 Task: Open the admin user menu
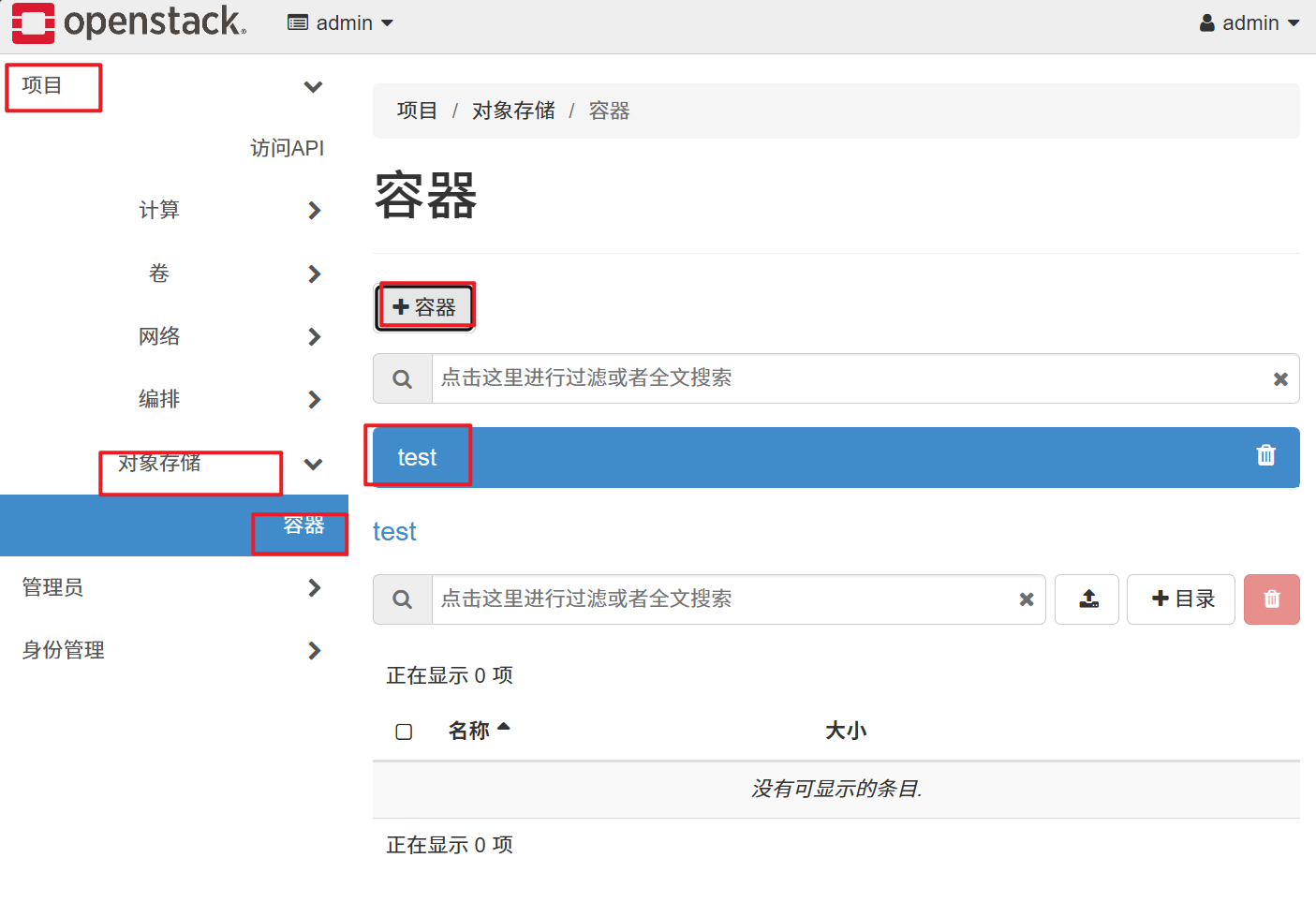coord(1250,22)
